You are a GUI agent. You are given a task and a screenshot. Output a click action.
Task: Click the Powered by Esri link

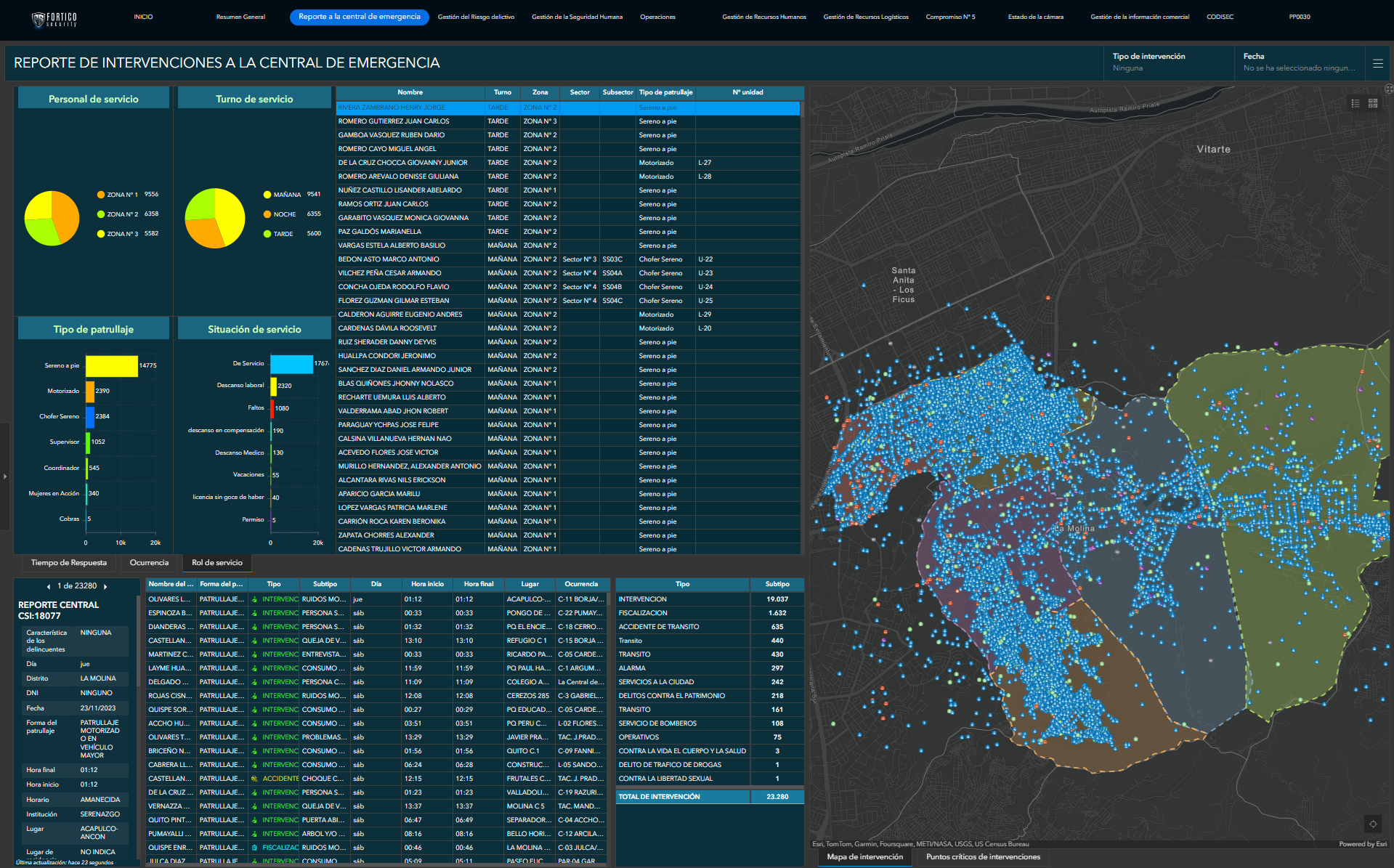(x=1362, y=844)
